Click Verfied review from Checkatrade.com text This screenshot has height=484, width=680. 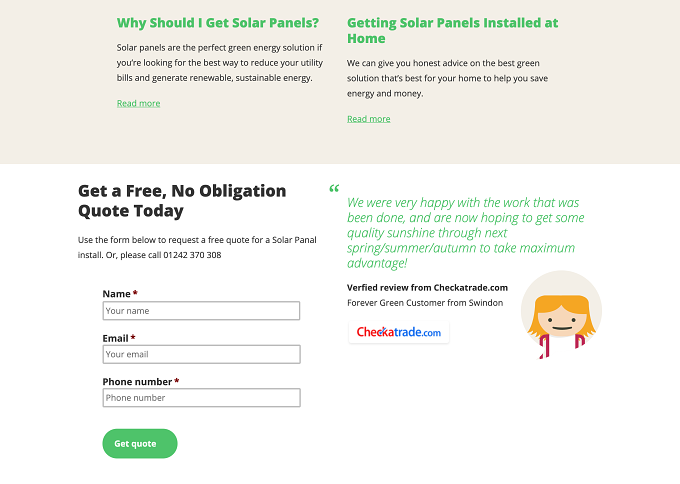click(x=427, y=288)
